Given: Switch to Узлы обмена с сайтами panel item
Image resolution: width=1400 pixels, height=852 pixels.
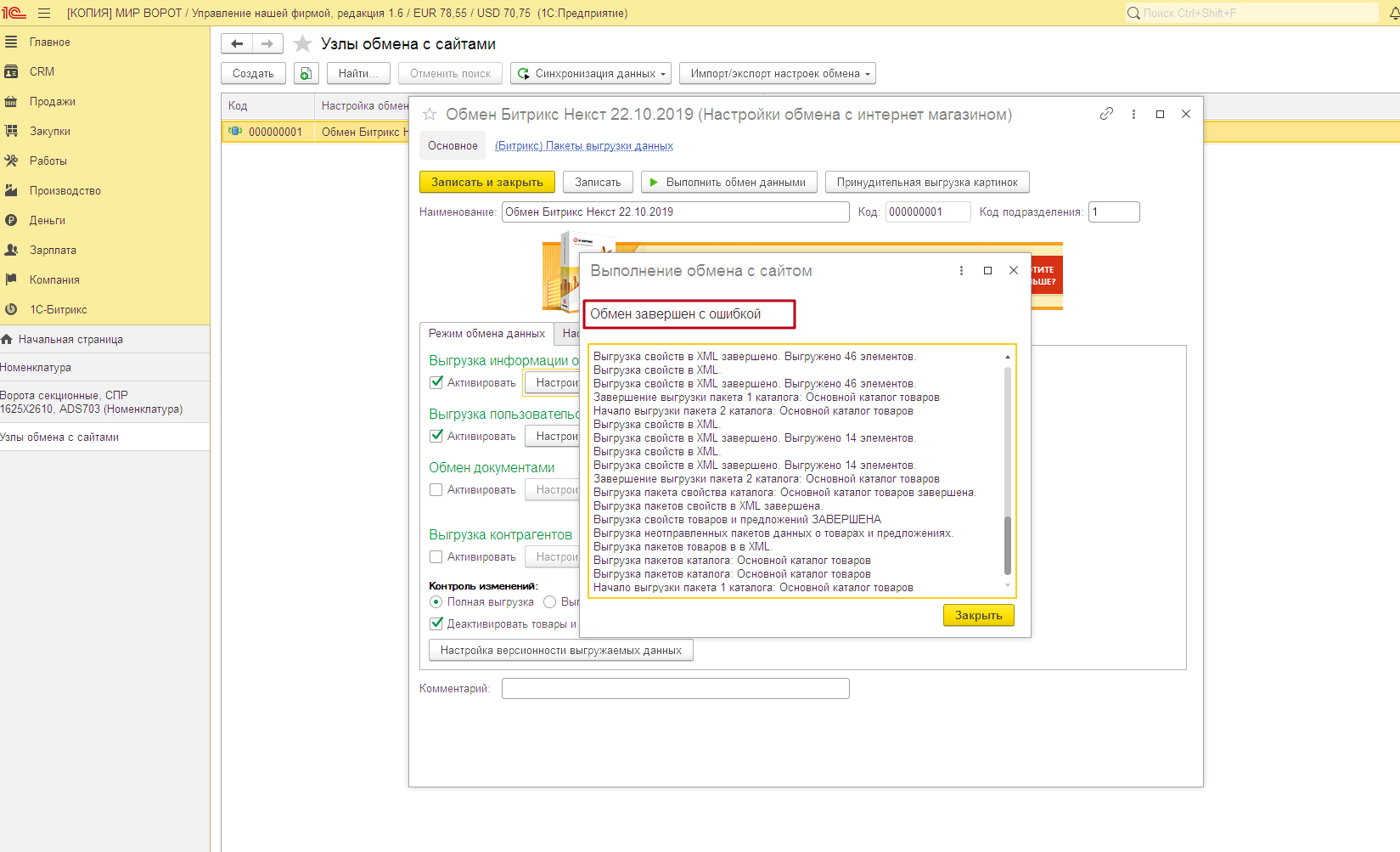Looking at the screenshot, I should (59, 437).
